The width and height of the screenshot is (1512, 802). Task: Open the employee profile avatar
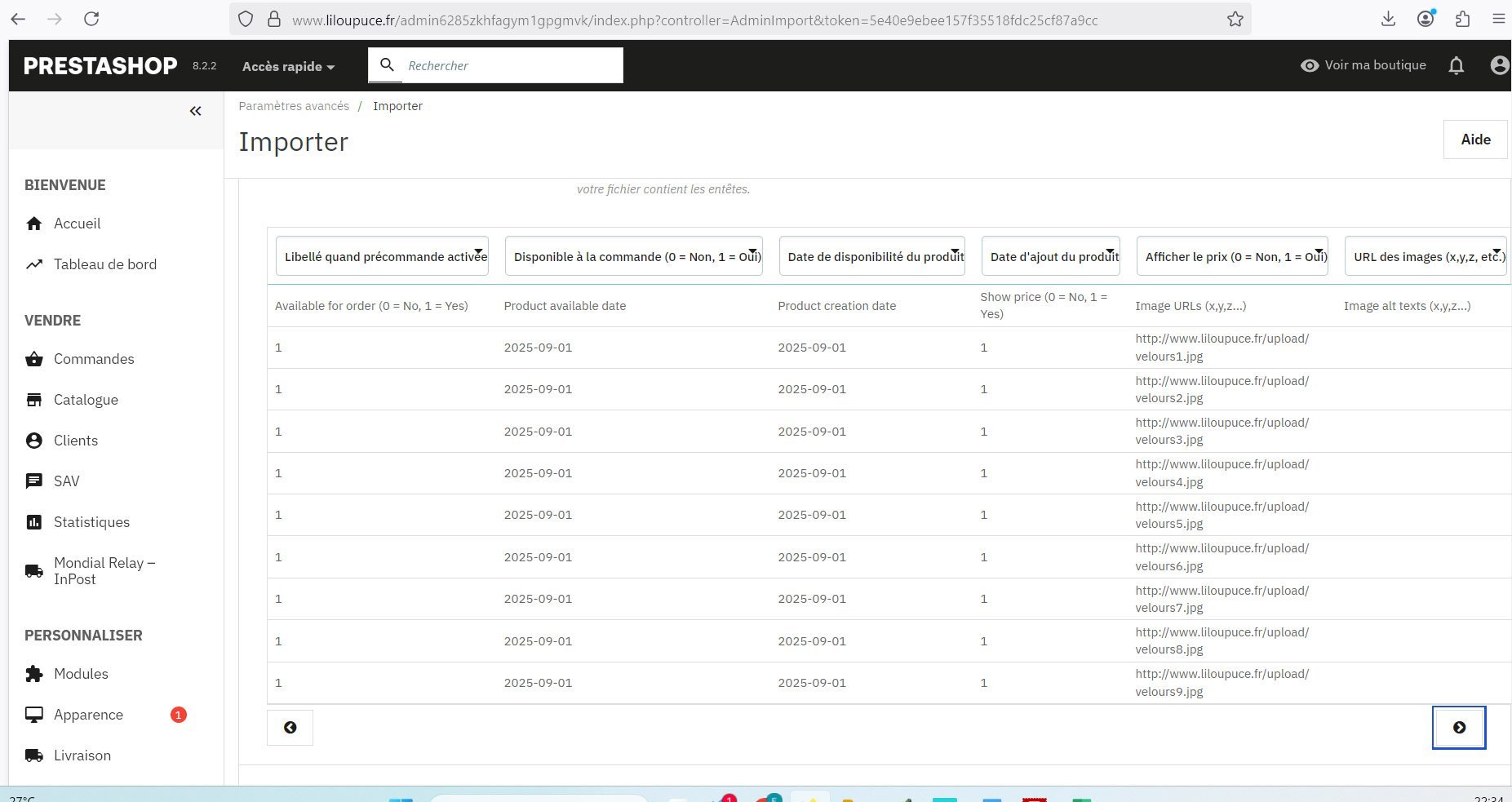1499,65
